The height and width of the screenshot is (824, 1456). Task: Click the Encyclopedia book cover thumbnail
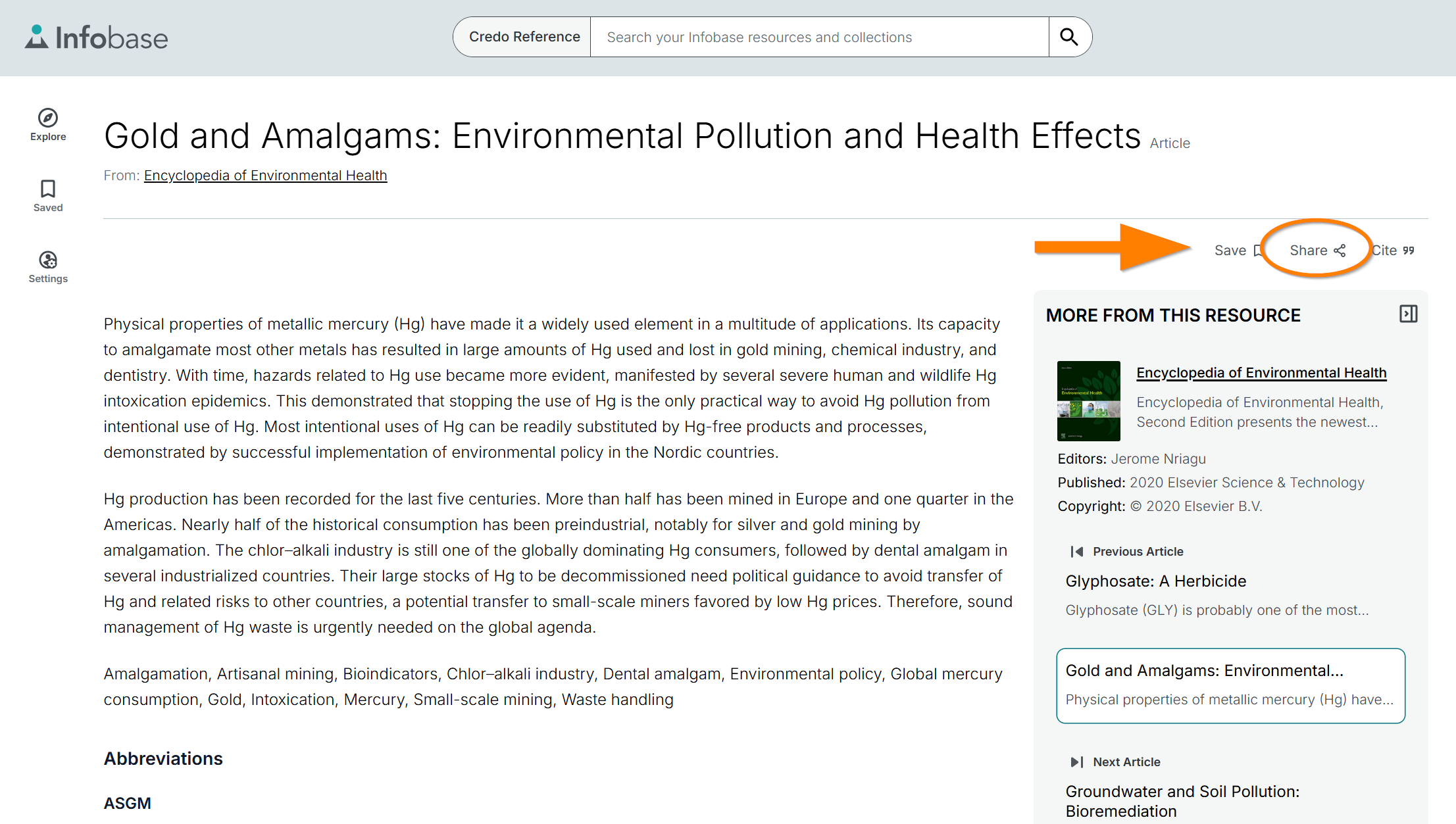tap(1088, 400)
